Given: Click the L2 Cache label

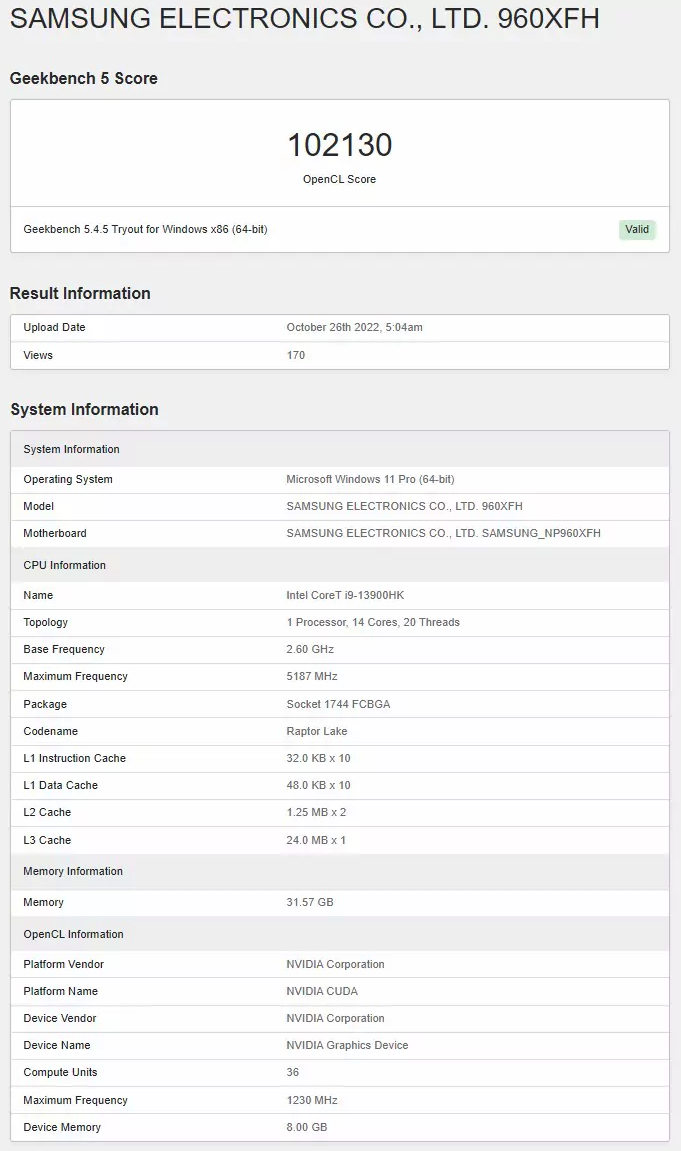Looking at the screenshot, I should point(47,813).
